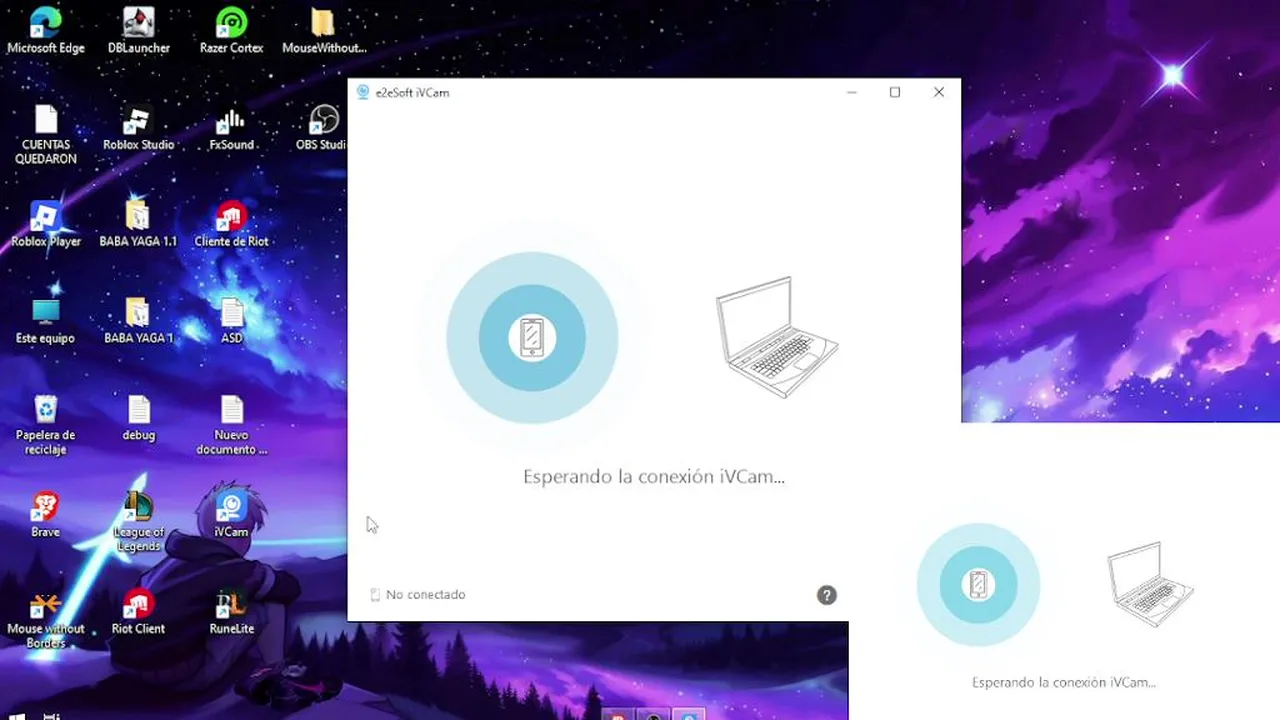This screenshot has height=720, width=1280.
Task: Open the BABA YAGA 1.1 archive
Action: (138, 224)
